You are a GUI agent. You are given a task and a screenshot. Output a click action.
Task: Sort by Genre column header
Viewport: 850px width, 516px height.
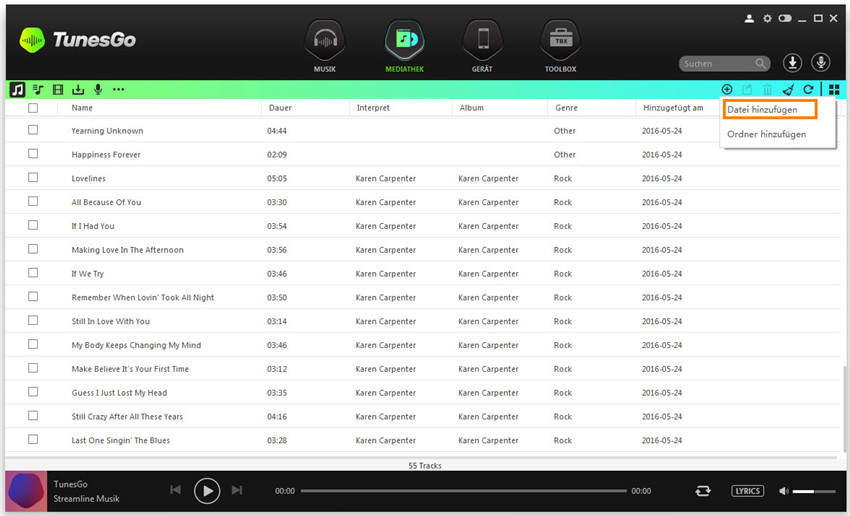point(566,108)
